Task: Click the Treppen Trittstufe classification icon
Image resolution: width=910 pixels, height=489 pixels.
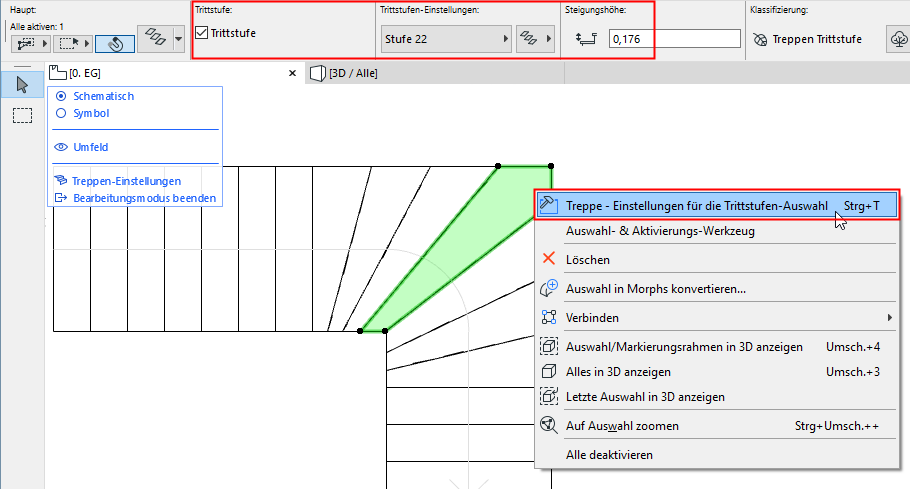Action: click(x=760, y=39)
